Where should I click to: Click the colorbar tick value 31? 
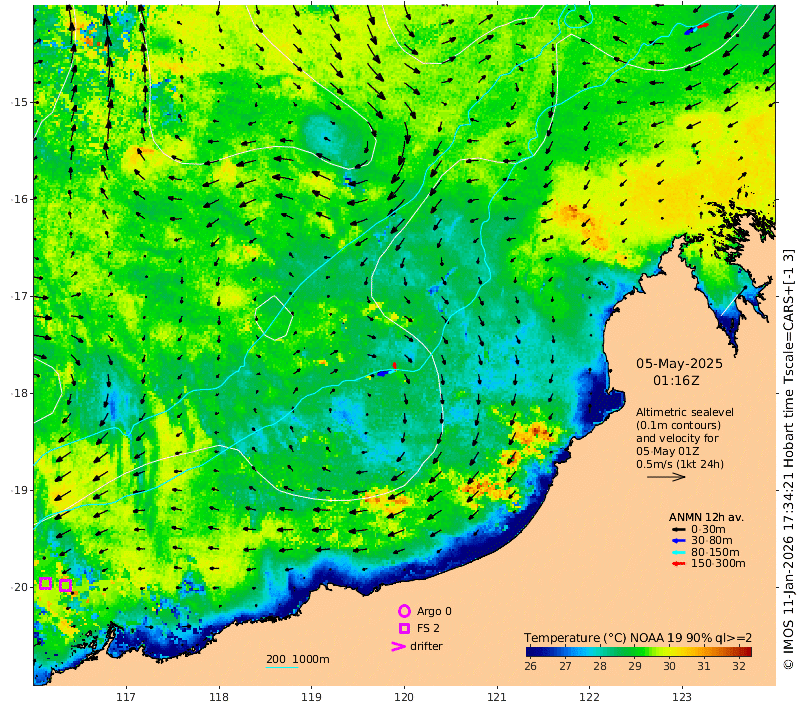(704, 666)
